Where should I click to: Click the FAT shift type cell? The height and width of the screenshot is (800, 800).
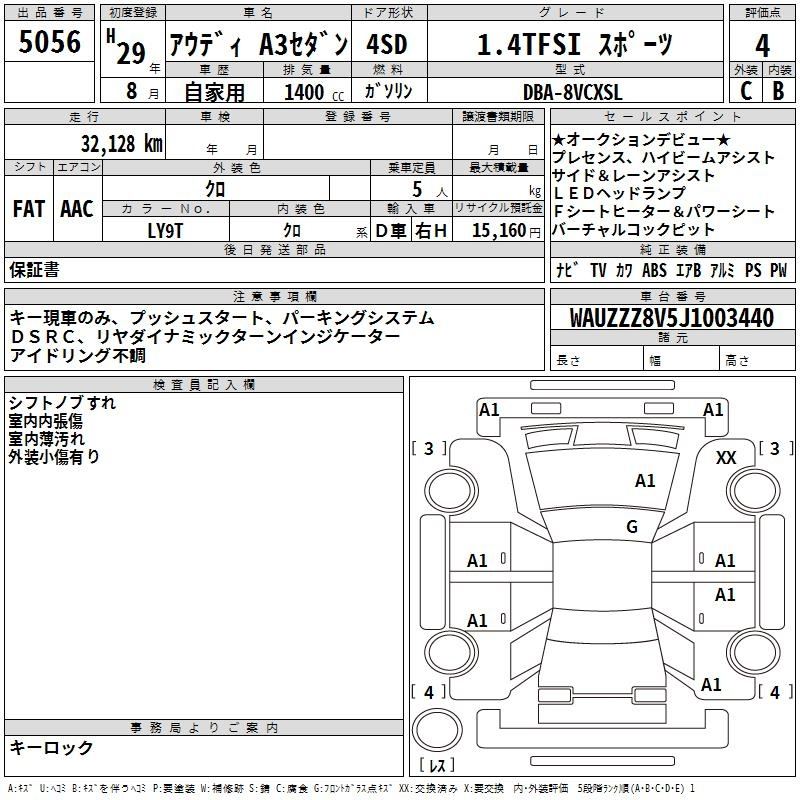(x=28, y=209)
